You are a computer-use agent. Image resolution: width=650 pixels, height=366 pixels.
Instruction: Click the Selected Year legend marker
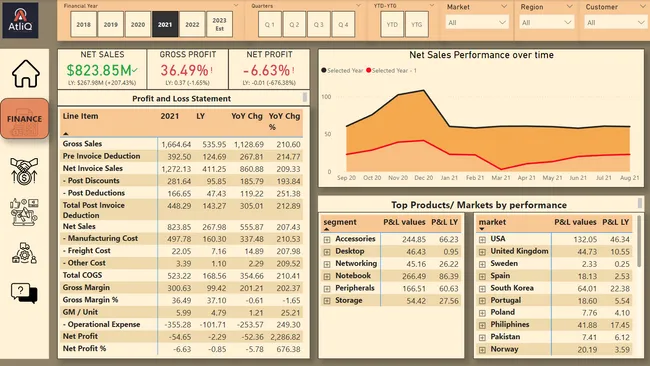pyautogui.click(x=324, y=70)
